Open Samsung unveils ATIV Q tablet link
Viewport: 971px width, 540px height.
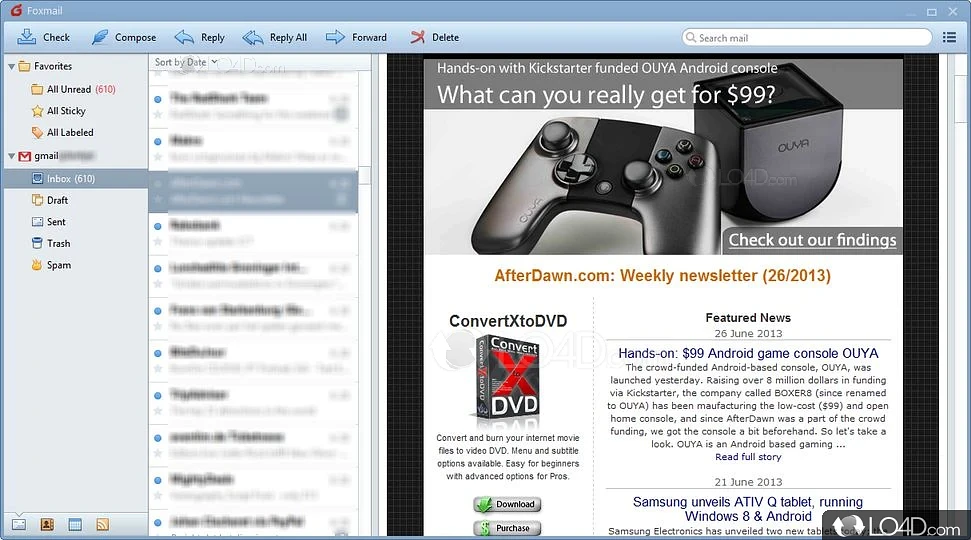pyautogui.click(x=748, y=509)
